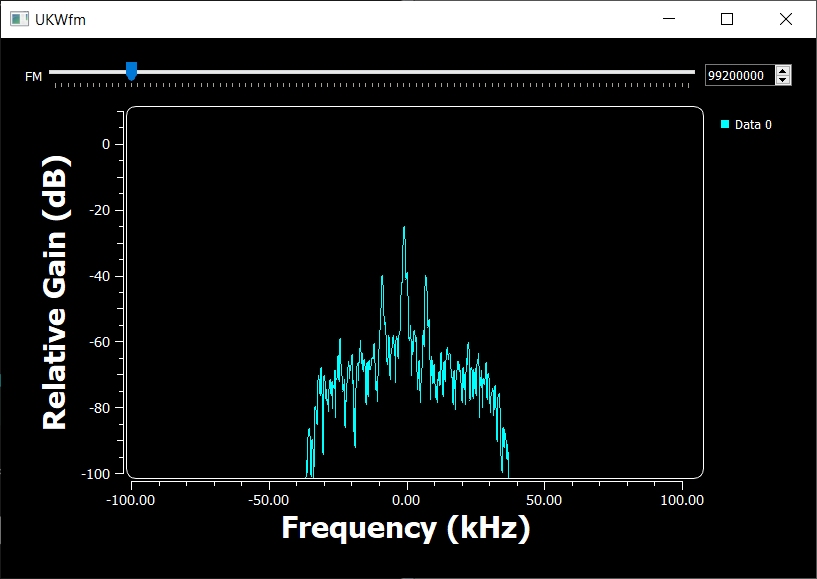Click the Data 0 legend label
This screenshot has width=817, height=579.
(753, 125)
